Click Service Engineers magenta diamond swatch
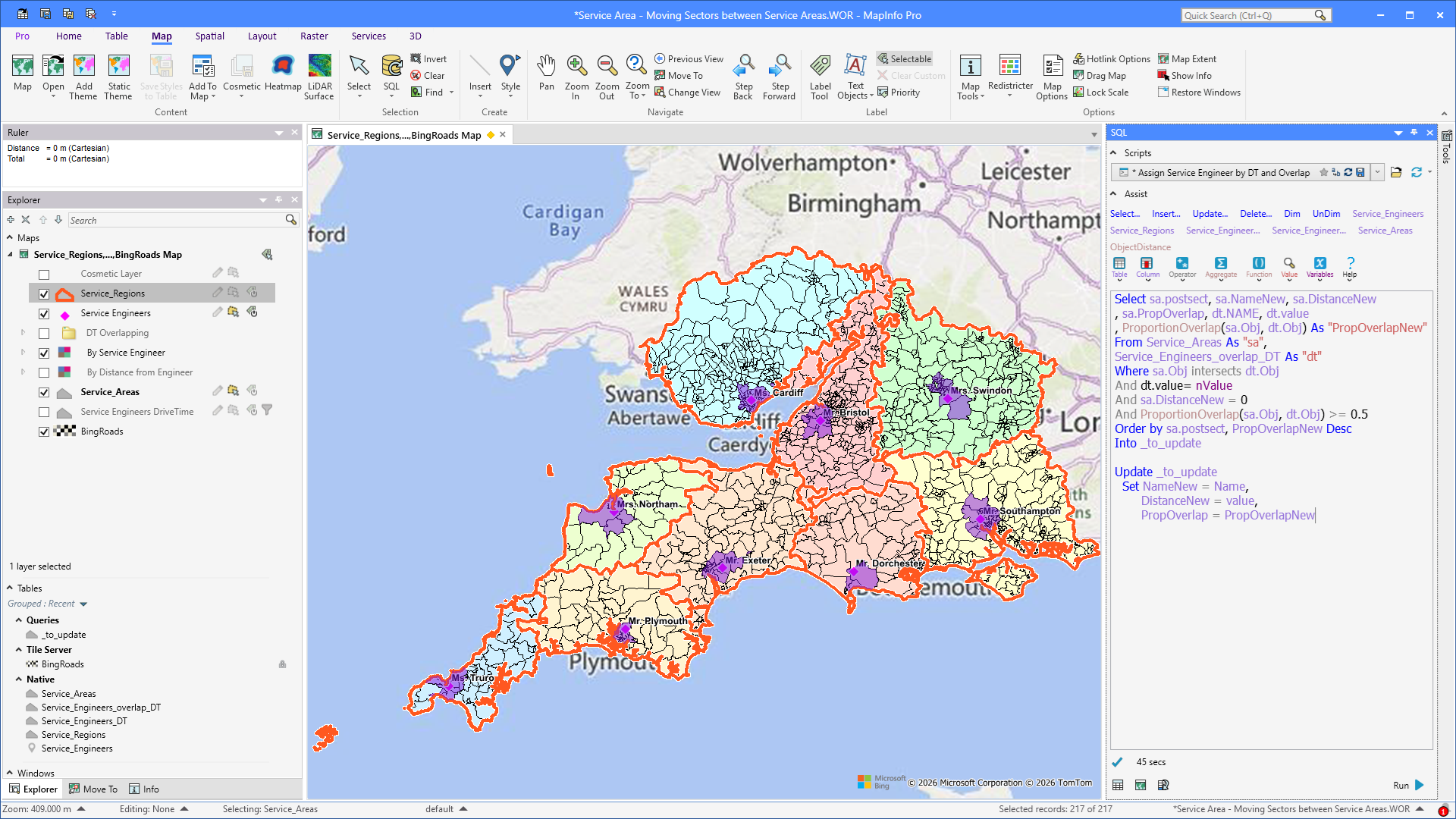 coord(65,314)
